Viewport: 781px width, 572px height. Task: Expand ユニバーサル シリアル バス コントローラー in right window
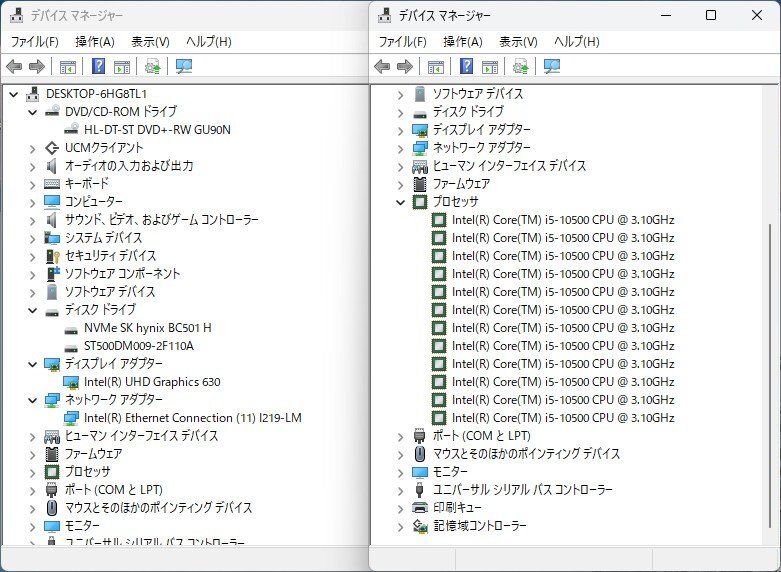[400, 490]
